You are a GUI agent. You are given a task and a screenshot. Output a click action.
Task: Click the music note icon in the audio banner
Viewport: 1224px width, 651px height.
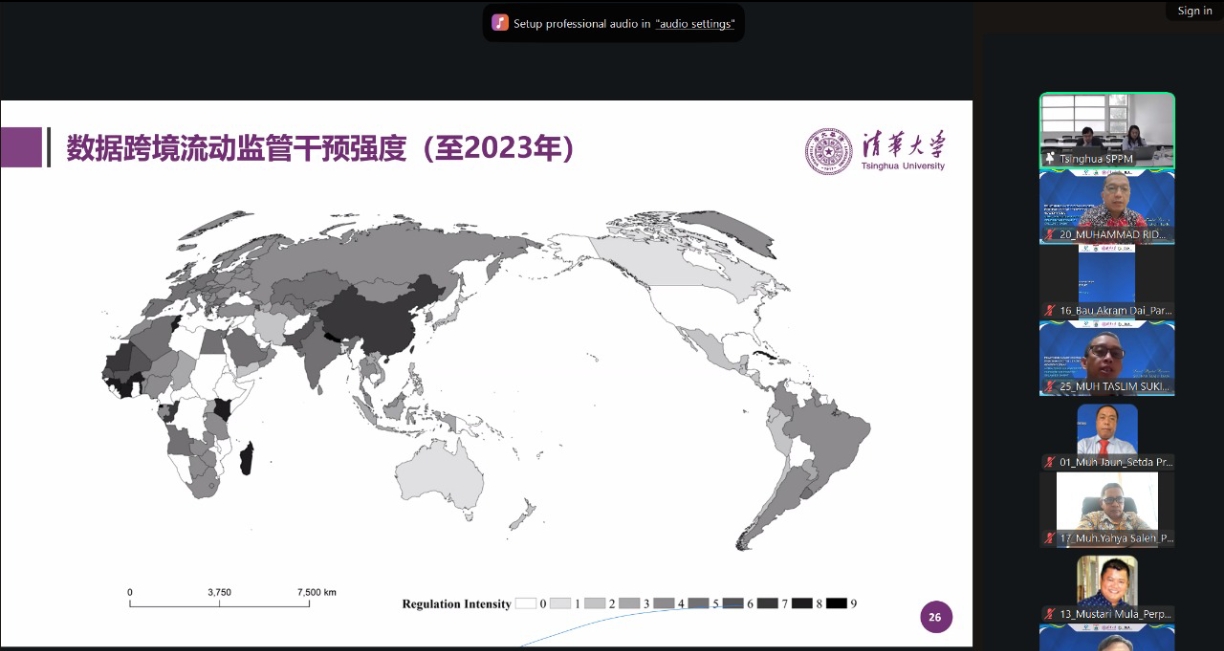point(500,23)
